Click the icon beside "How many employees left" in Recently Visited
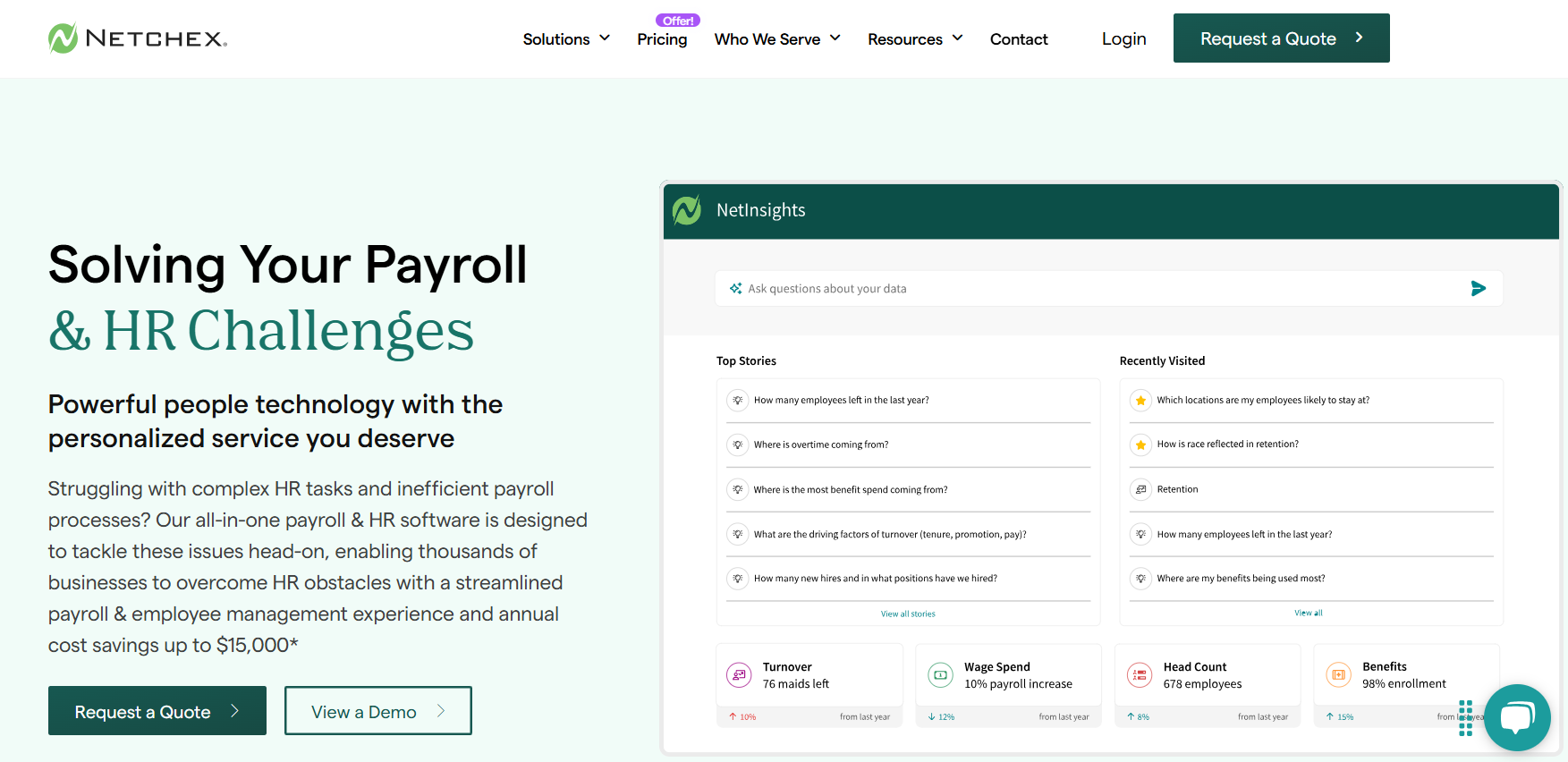 (x=1140, y=534)
